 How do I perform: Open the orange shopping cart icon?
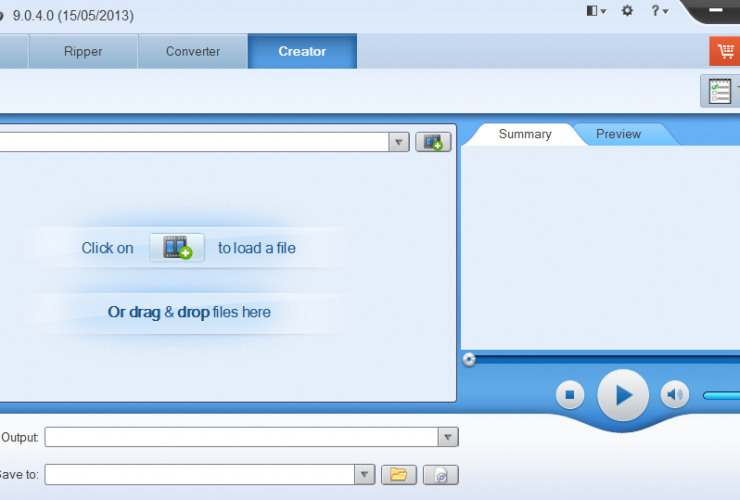[724, 51]
